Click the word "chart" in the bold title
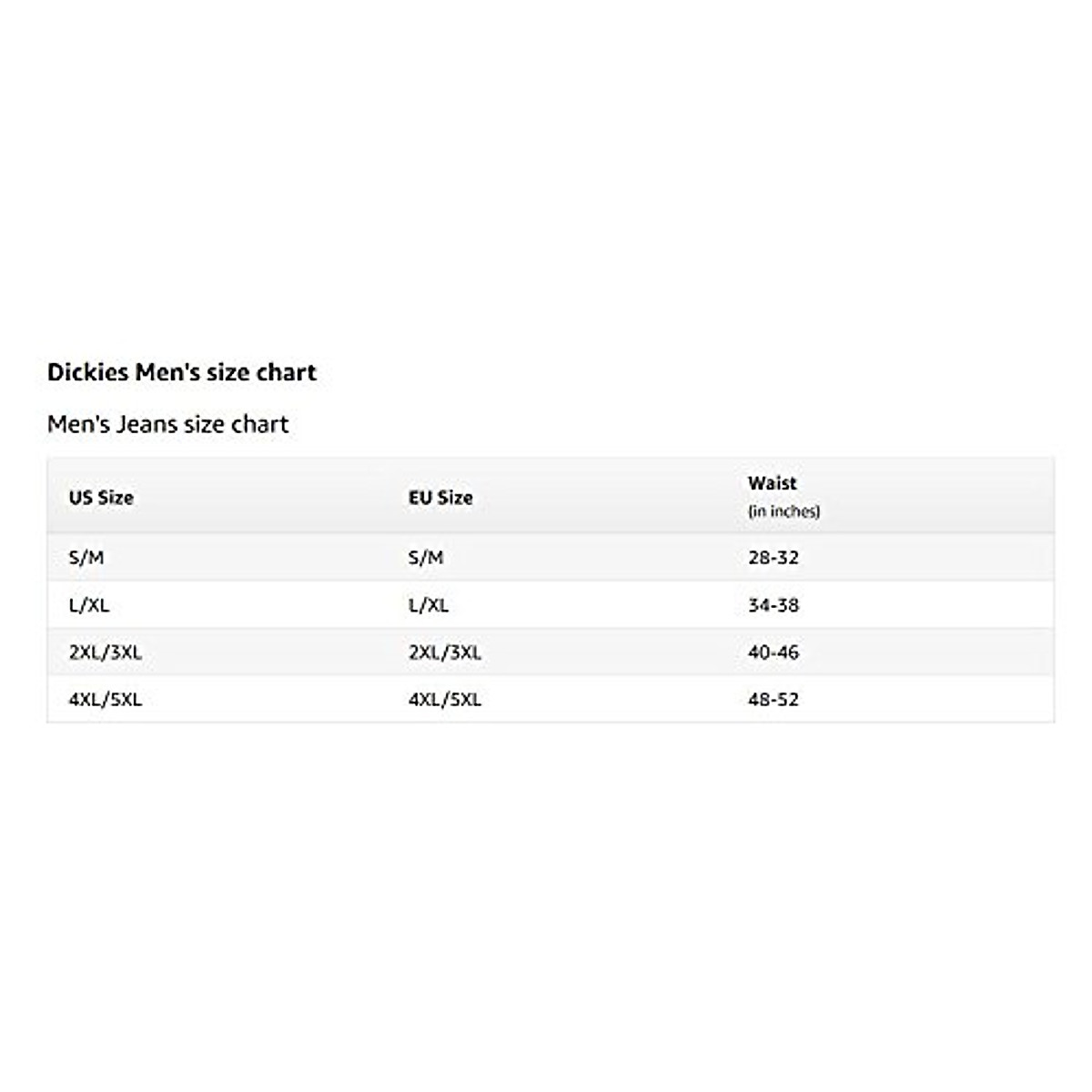1092x1092 pixels. [286, 372]
